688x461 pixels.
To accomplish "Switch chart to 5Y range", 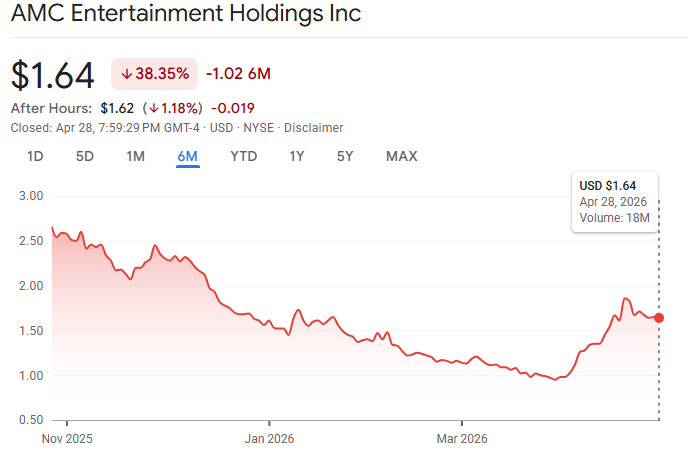I will (x=345, y=157).
